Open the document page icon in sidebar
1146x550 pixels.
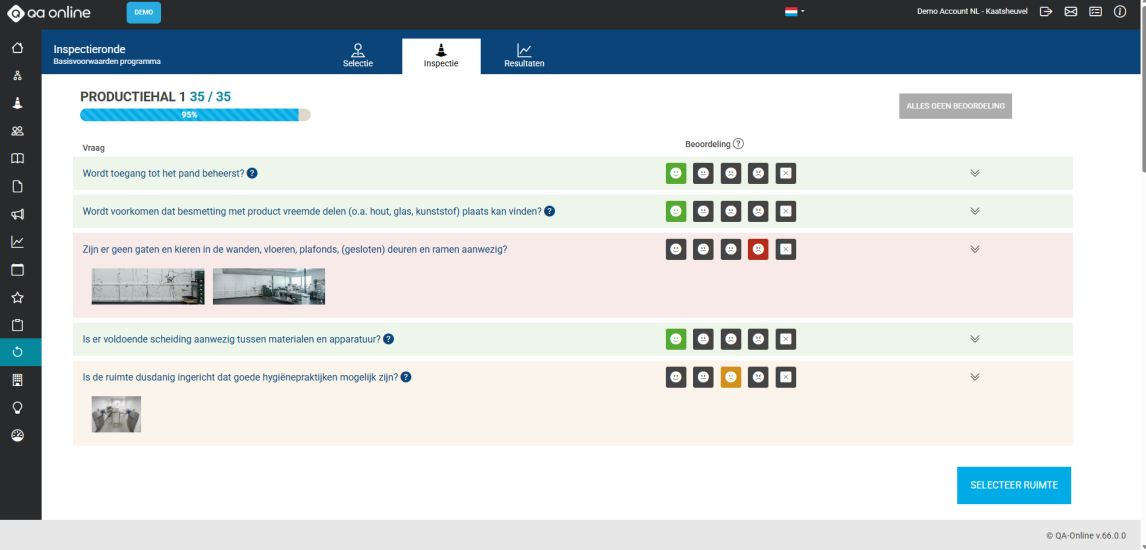click(x=18, y=186)
